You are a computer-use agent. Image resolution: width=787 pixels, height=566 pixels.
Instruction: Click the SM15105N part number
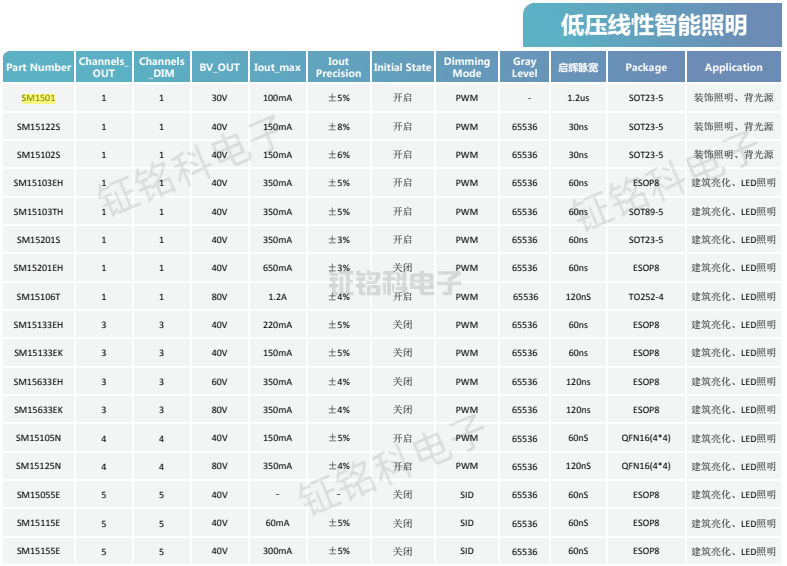(x=38, y=438)
